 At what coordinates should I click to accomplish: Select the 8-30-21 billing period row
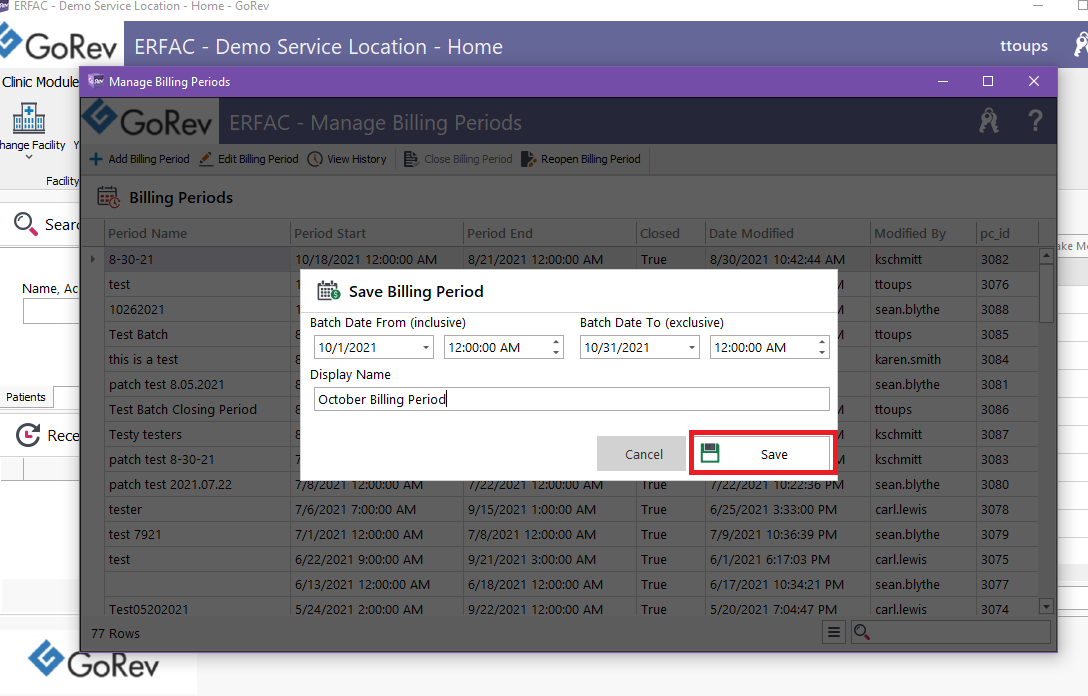pyautogui.click(x=561, y=260)
